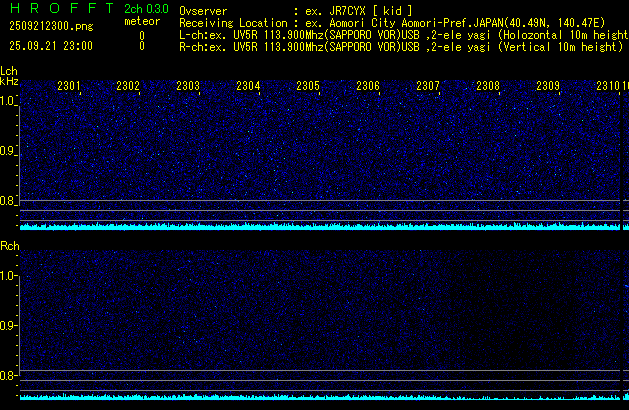Click the 2ch 0.30 version text
This screenshot has width=629, height=410.
(141, 9)
